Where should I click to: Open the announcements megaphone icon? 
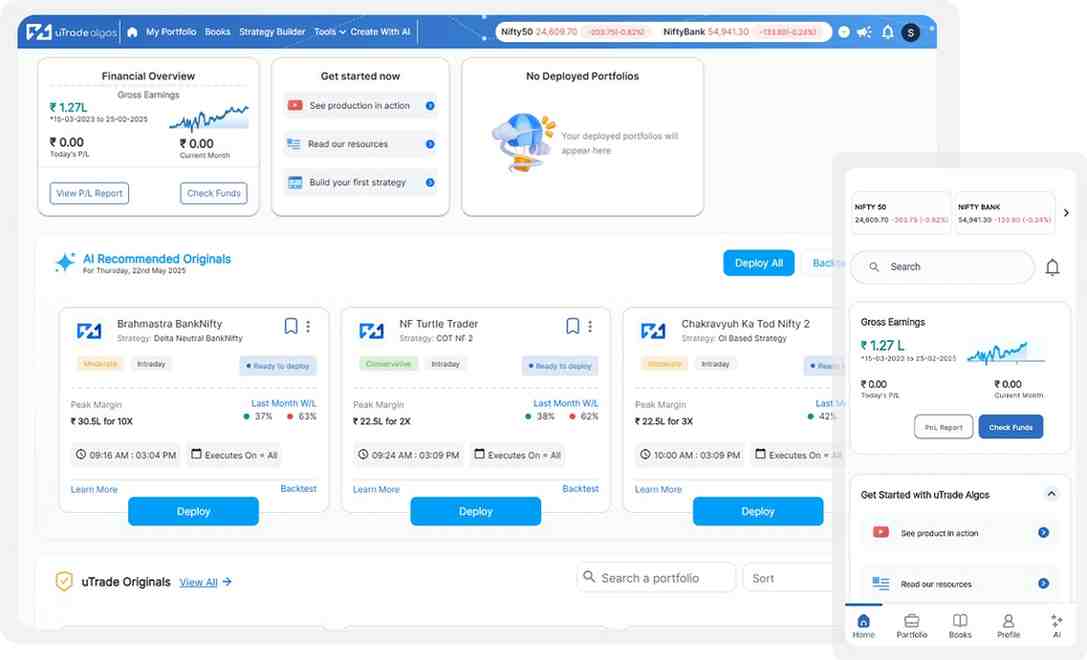(864, 32)
